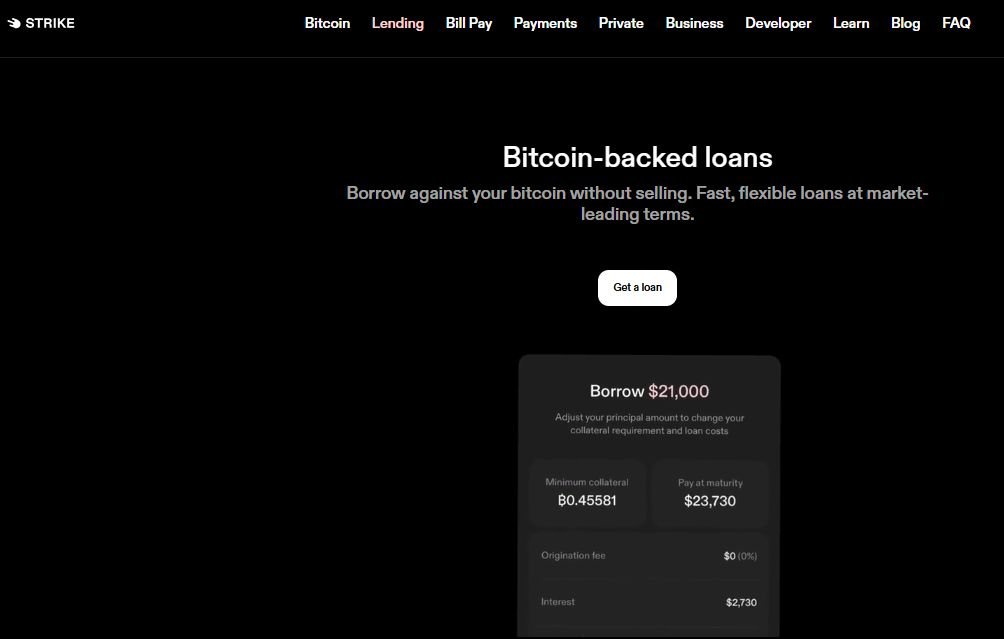Click the Strike logo icon
1004x639 pixels.
(14, 23)
